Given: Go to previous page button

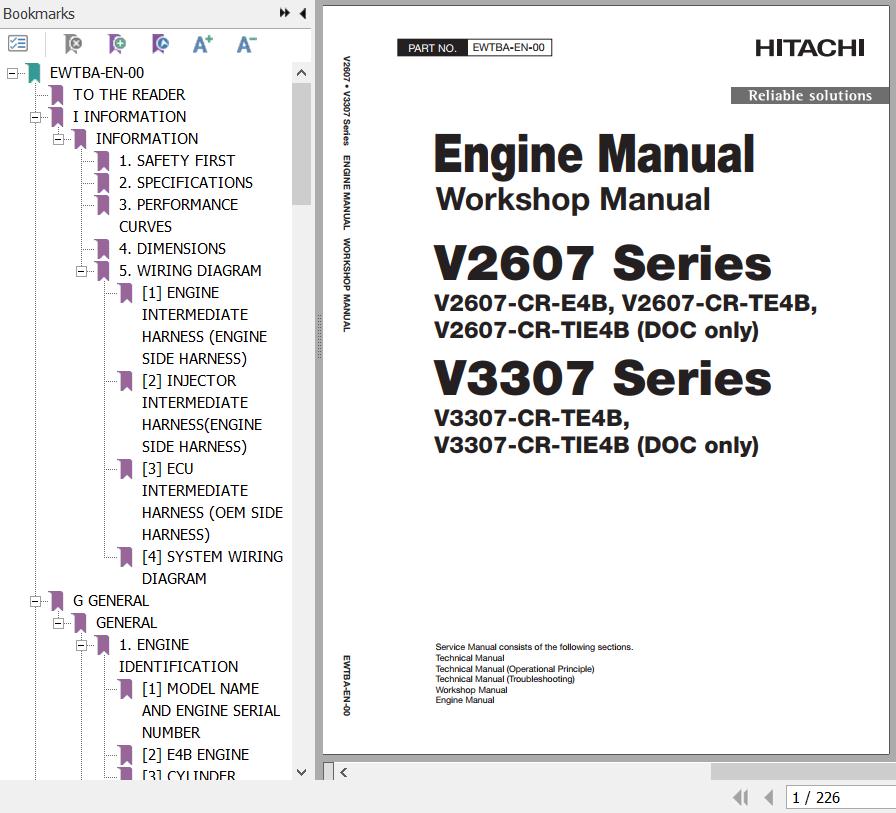Looking at the screenshot, I should click(769, 798).
